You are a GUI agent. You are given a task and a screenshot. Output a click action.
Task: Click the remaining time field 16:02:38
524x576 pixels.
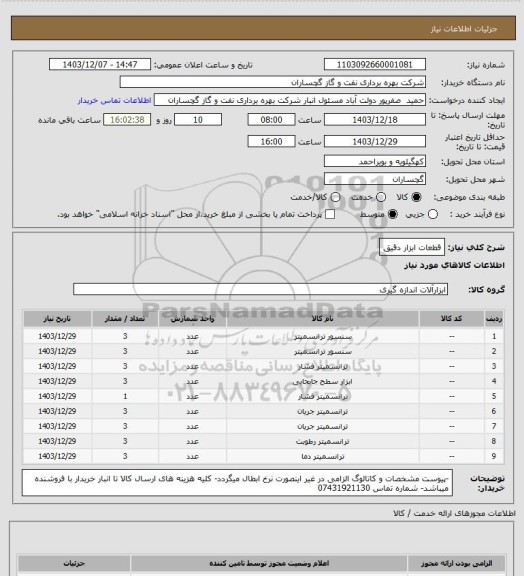(x=127, y=119)
